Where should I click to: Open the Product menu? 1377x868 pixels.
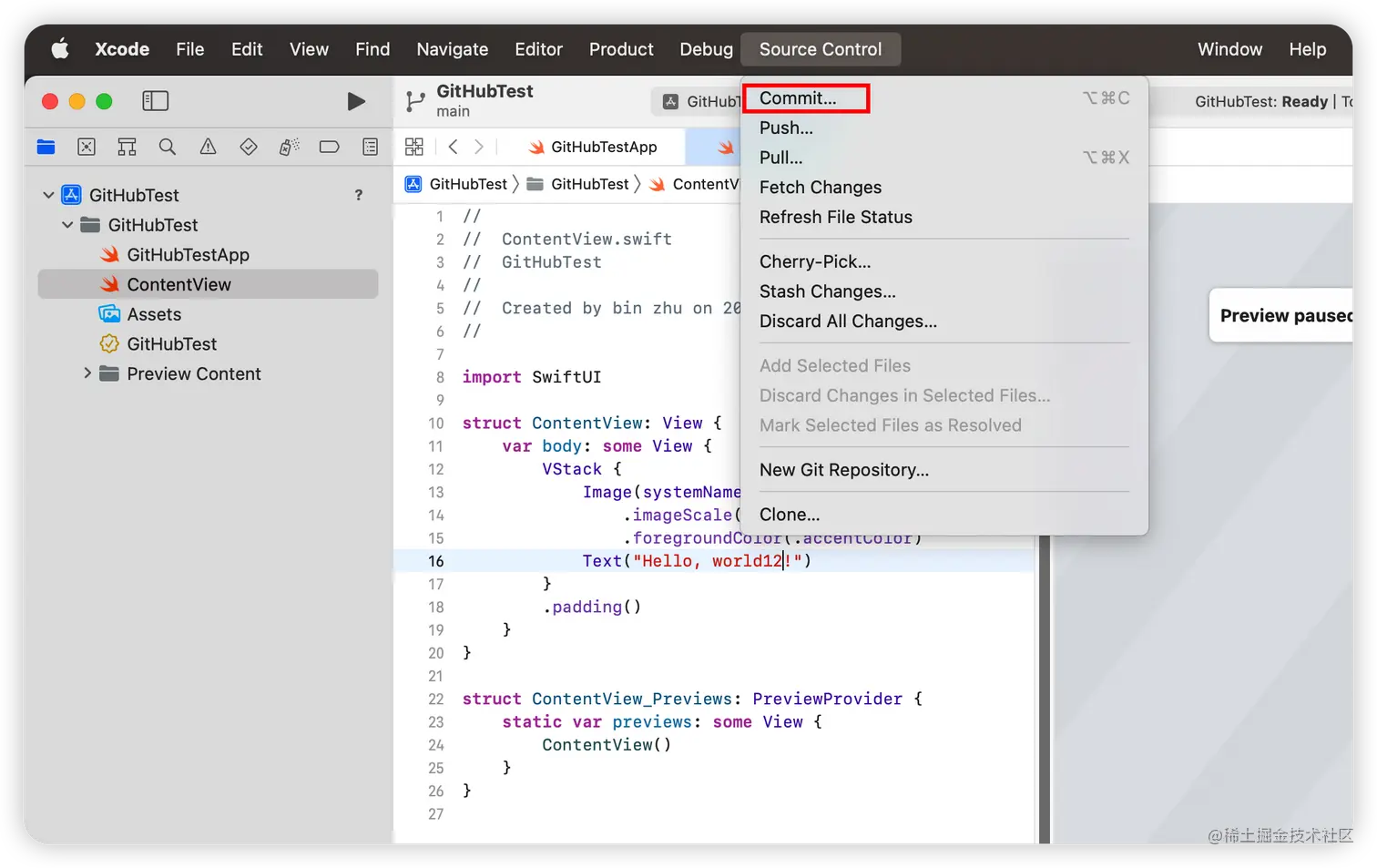pos(621,49)
